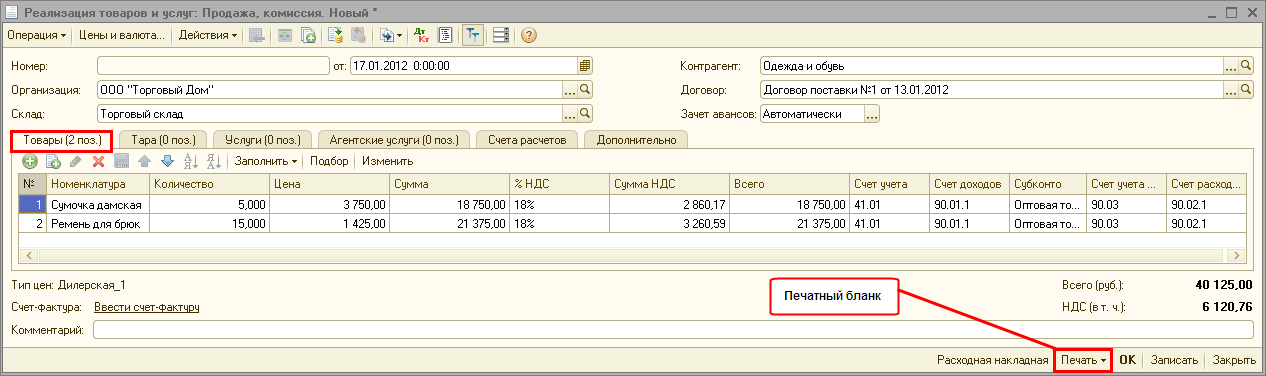Switch to the Счета расчетов tab
Image resolution: width=1266 pixels, height=376 pixels.
[x=527, y=140]
